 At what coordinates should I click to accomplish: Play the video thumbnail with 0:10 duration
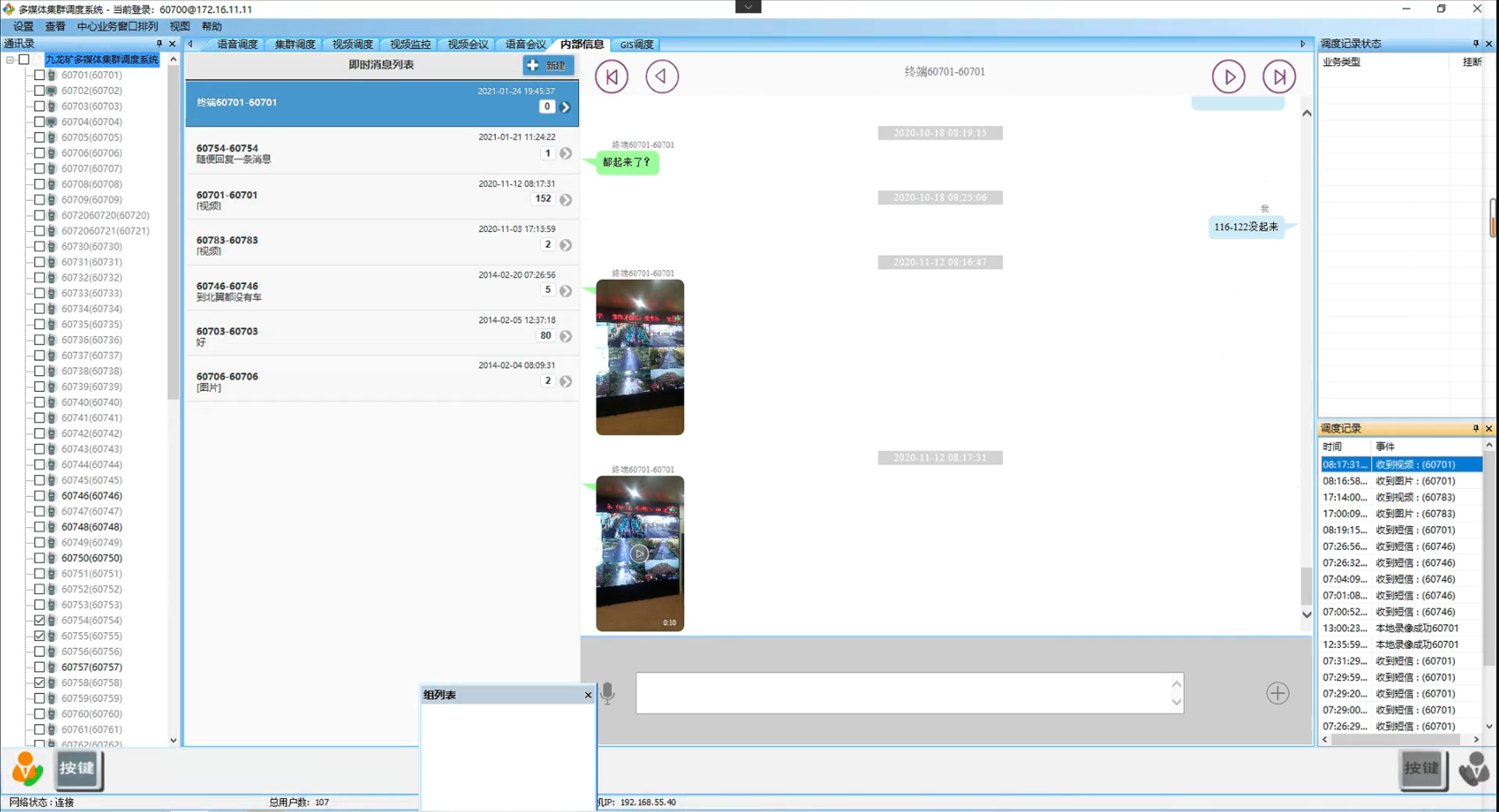pos(639,554)
